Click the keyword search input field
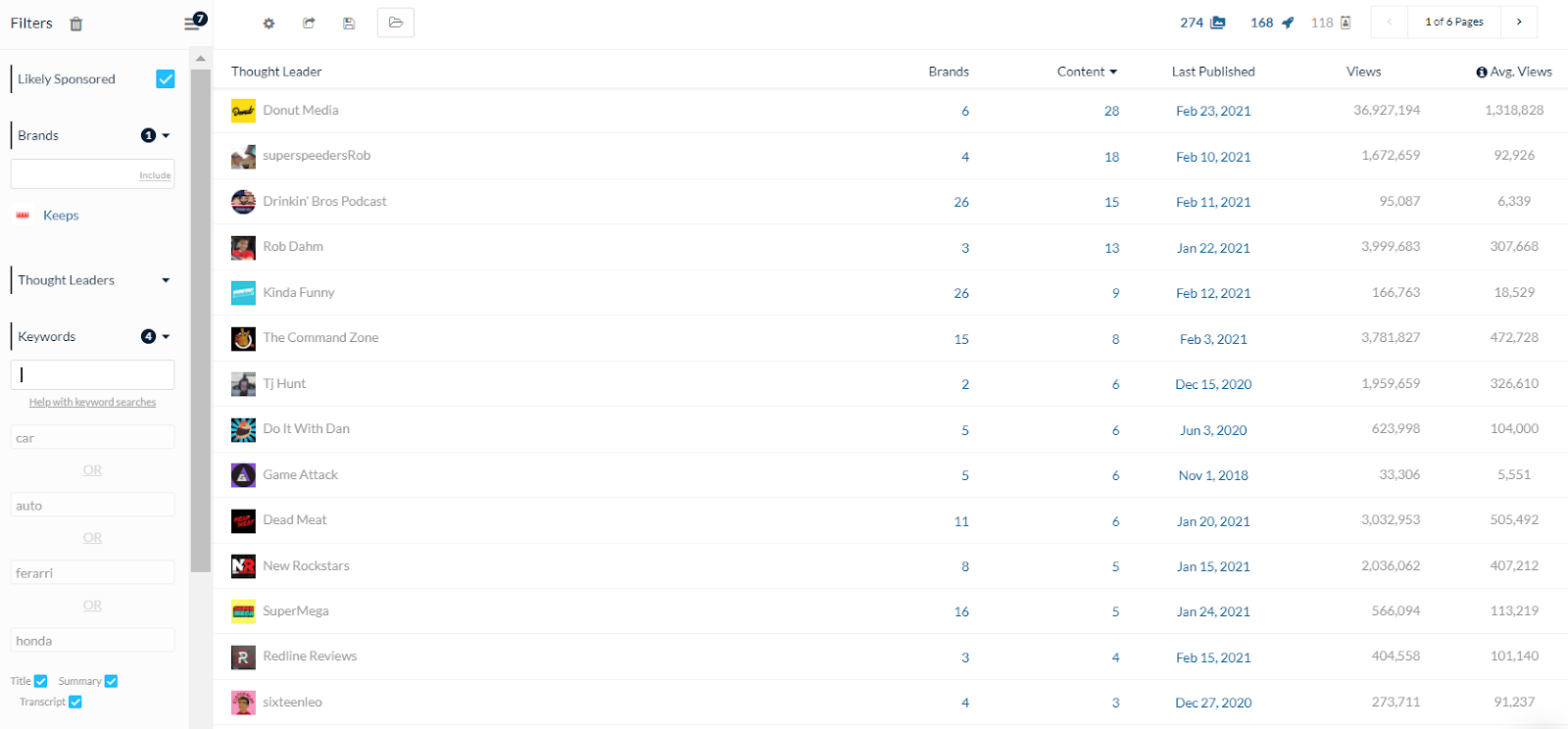 pos(93,374)
